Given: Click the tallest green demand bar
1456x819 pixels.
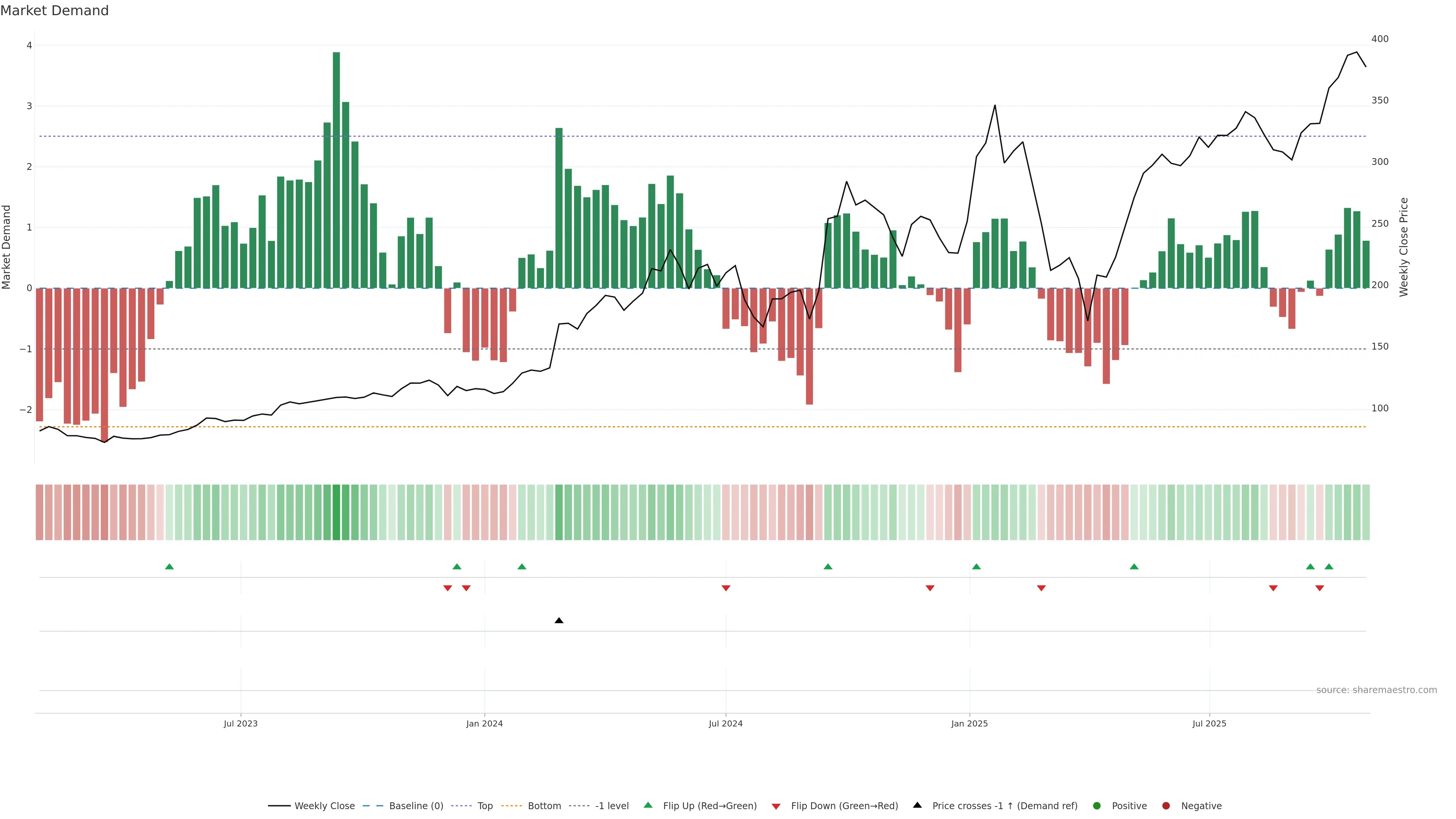Looking at the screenshot, I should coord(336,169).
